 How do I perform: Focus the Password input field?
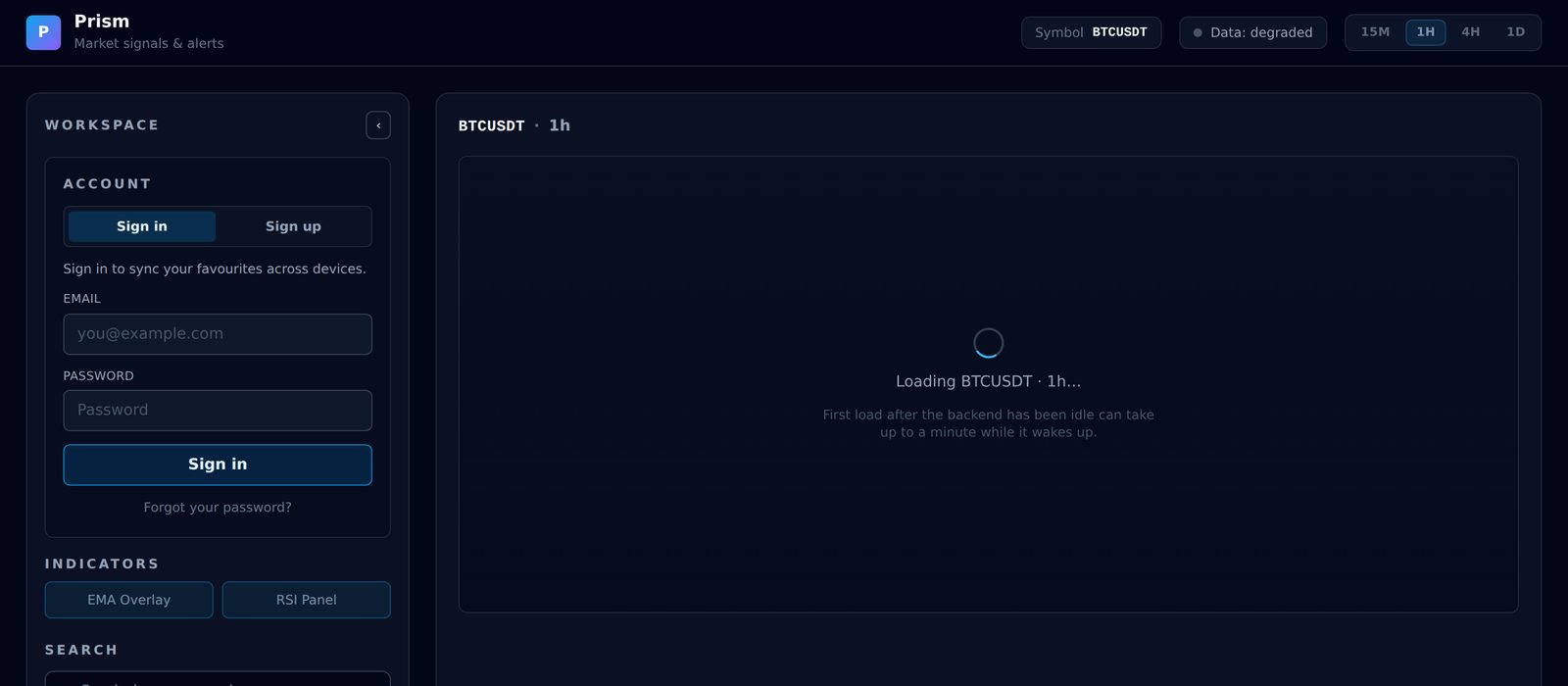point(218,411)
